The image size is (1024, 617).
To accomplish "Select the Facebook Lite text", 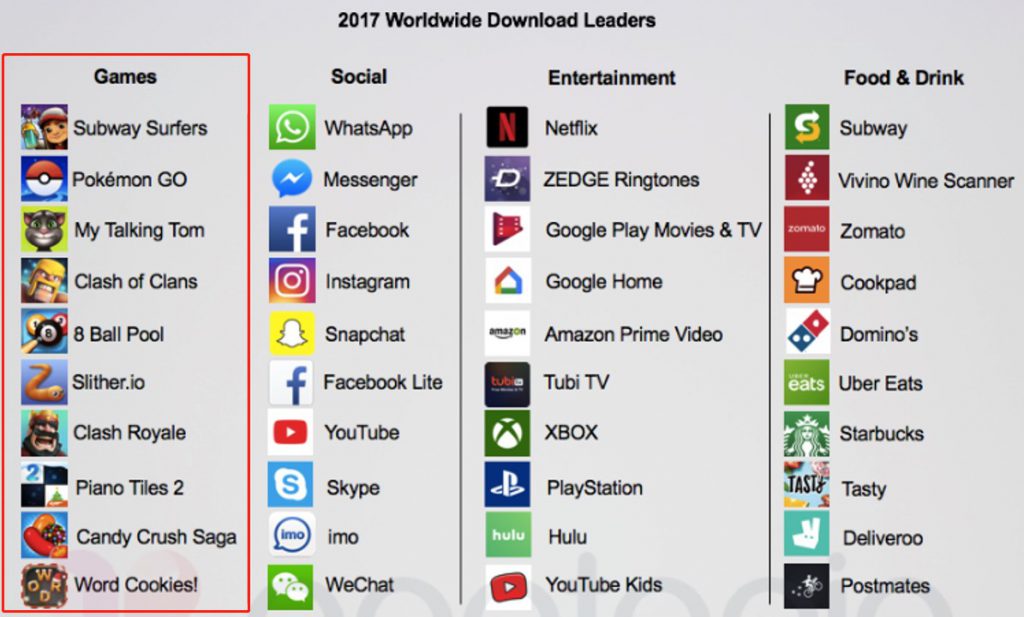I will pos(383,382).
